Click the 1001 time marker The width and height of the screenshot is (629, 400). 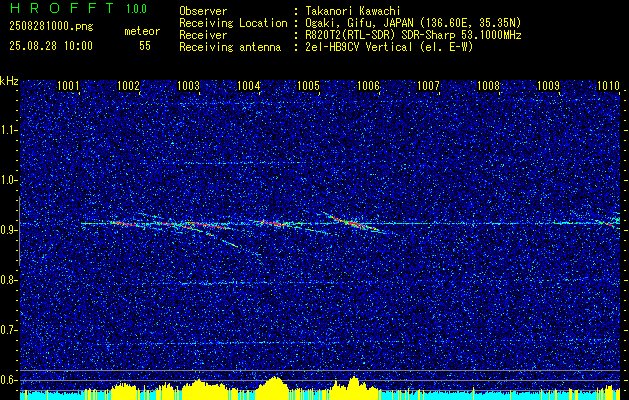(x=68, y=85)
